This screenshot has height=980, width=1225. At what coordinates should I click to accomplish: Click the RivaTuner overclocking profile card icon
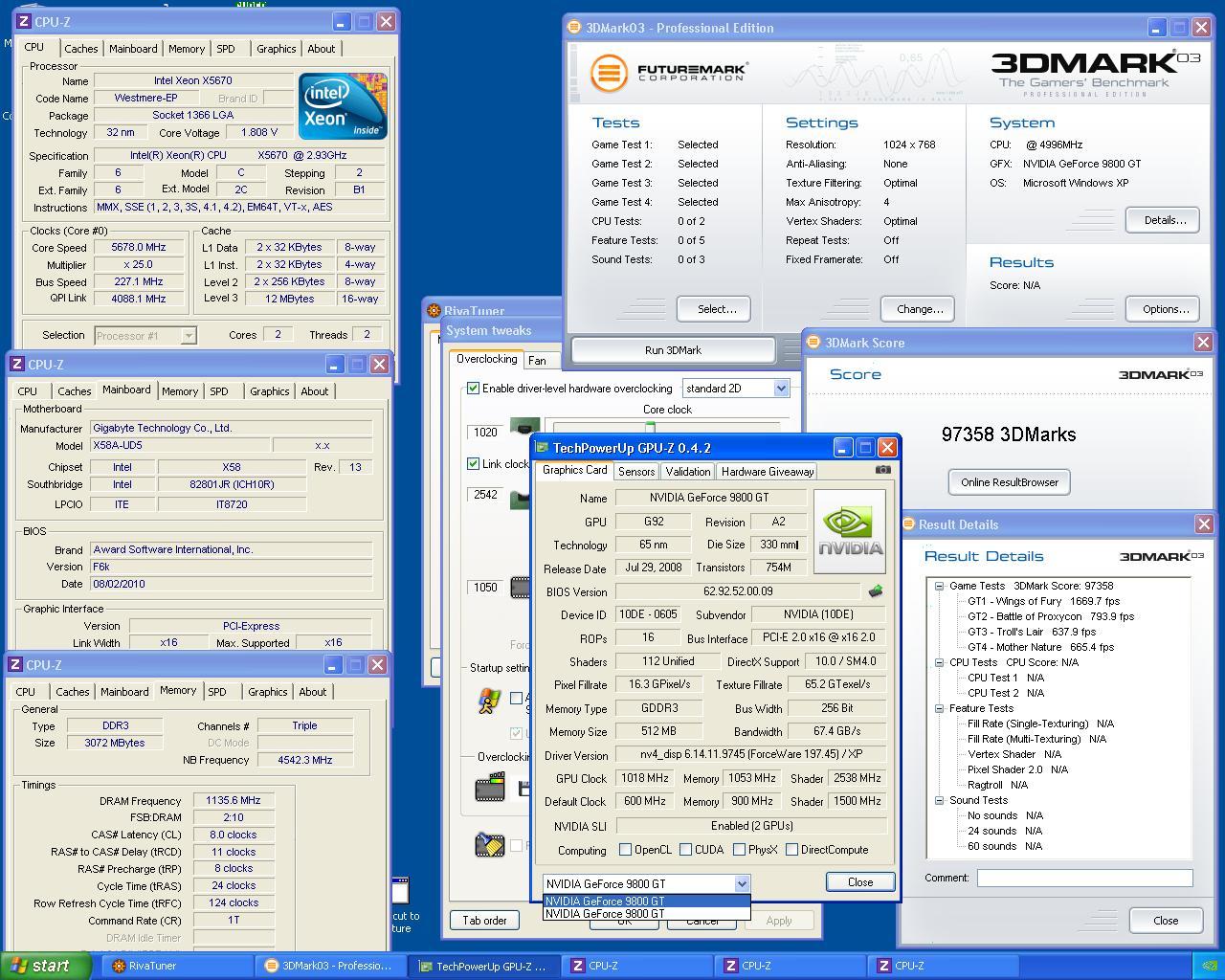(490, 788)
